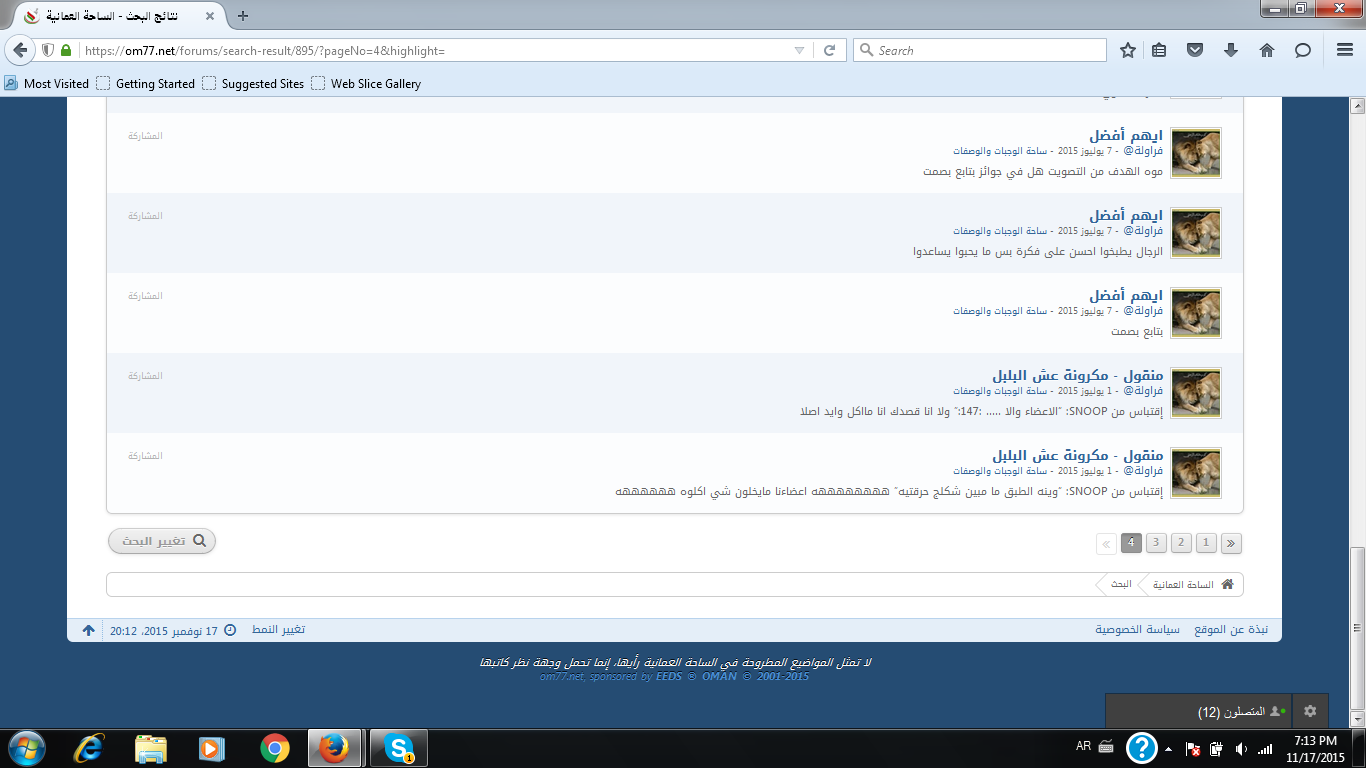Image resolution: width=1366 pixels, height=768 pixels.
Task: Click the Firefox search input field
Action: (980, 50)
